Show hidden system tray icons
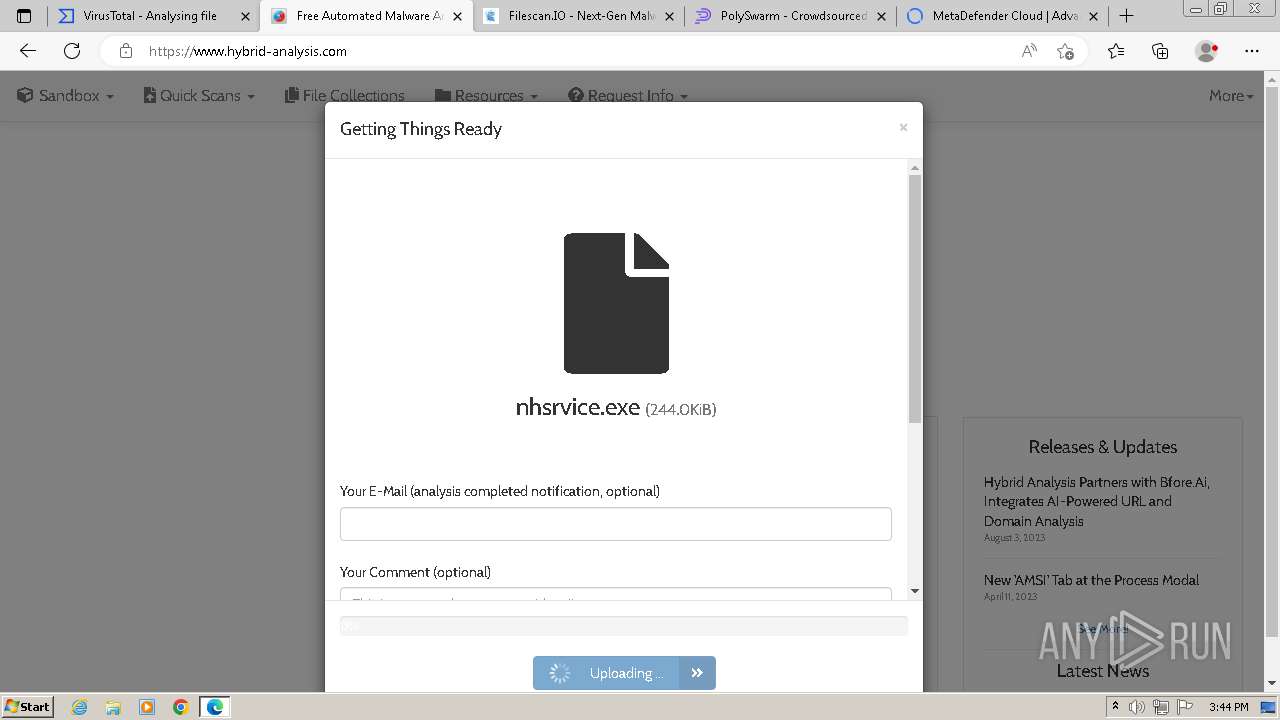Viewport: 1280px width, 720px height. [1116, 707]
